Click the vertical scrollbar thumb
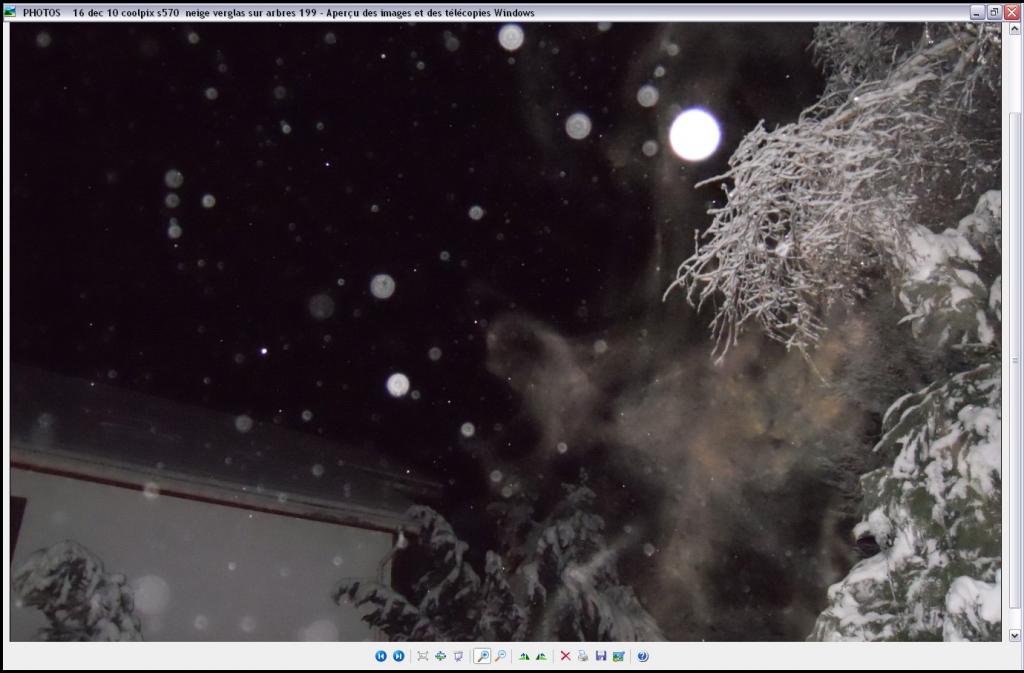 point(1014,360)
